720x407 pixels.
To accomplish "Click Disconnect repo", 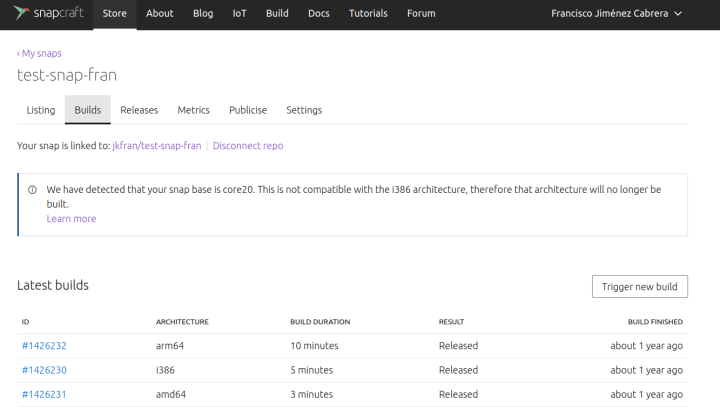I will click(248, 146).
